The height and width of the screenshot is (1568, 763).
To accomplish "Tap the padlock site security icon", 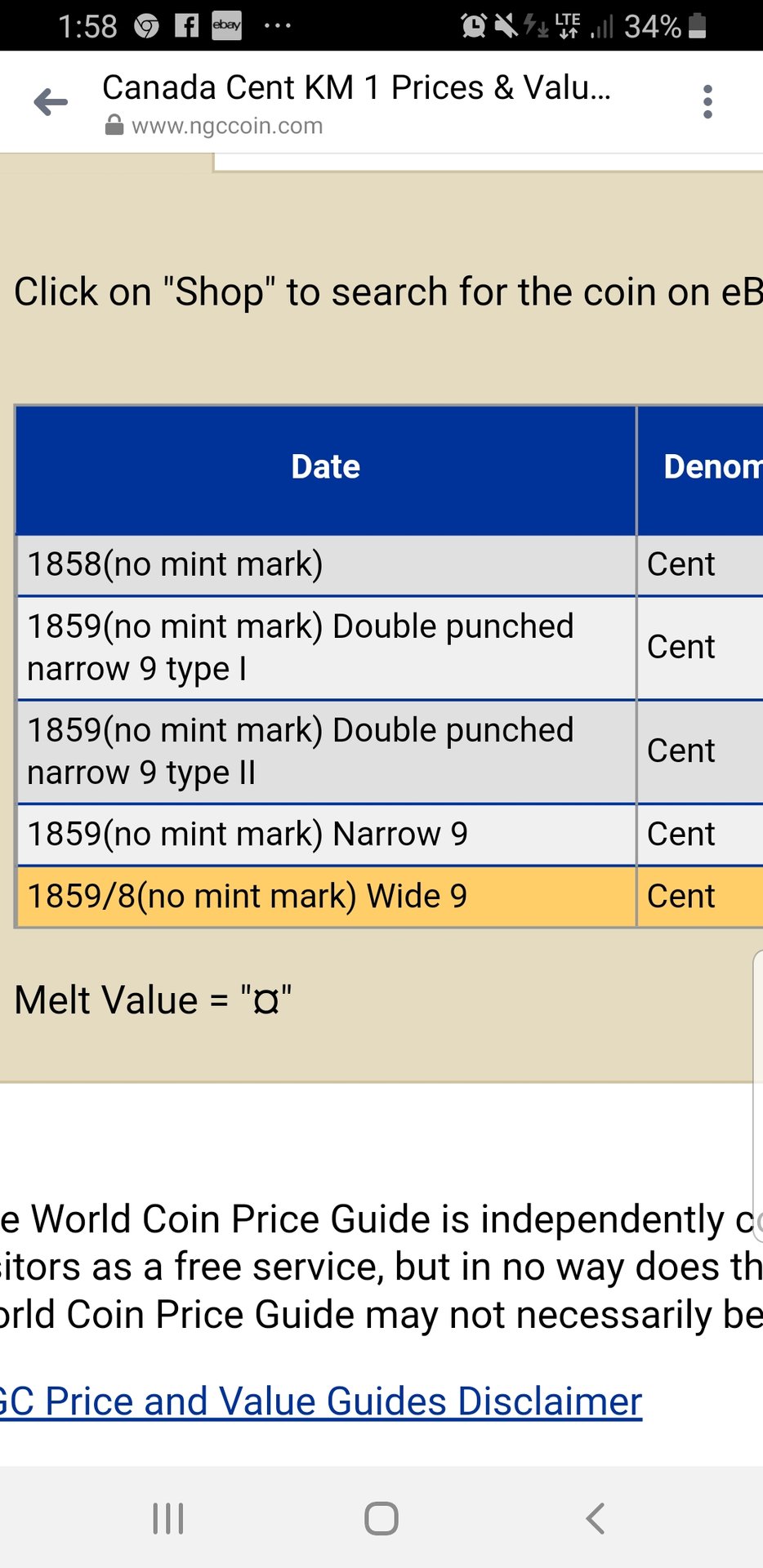I will coord(114,126).
